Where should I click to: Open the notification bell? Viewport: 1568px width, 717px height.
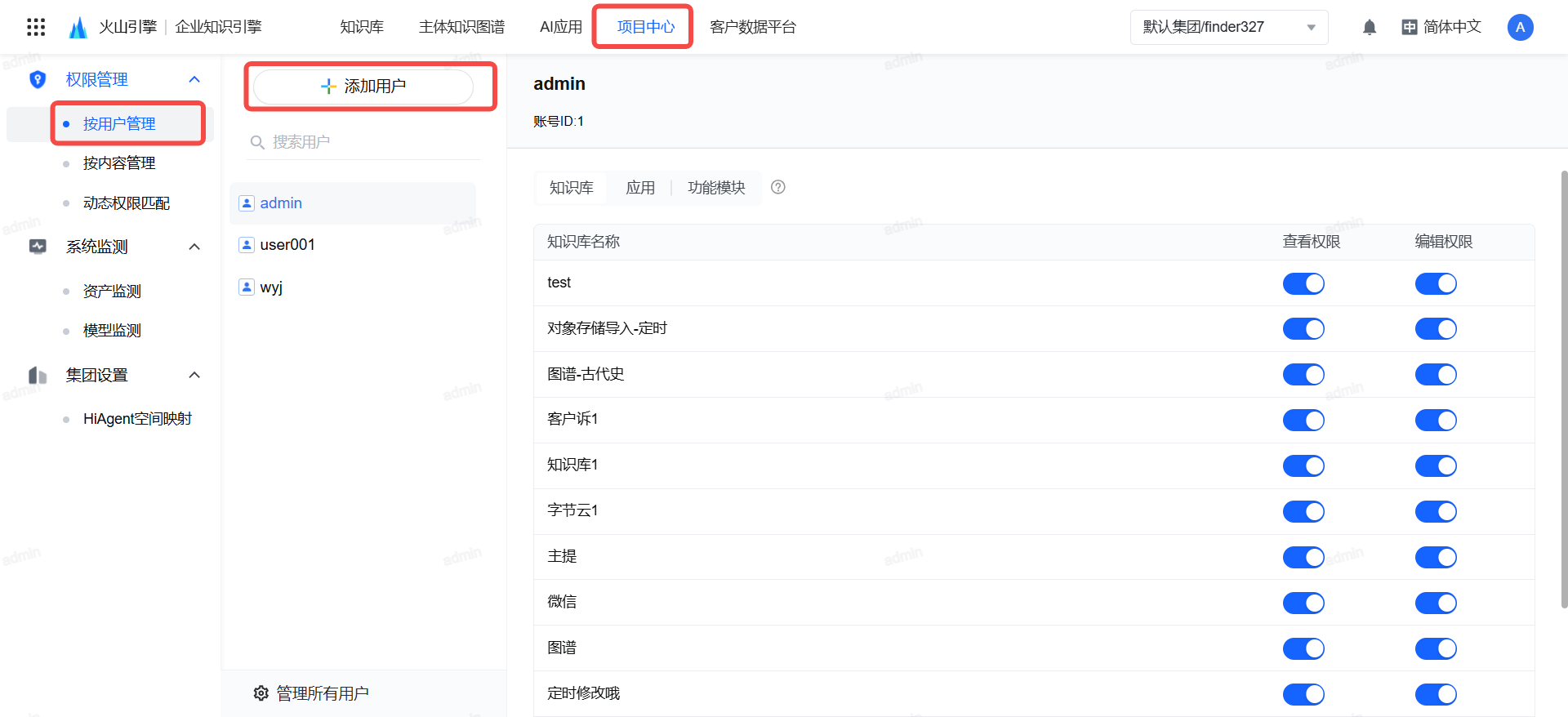[x=1370, y=27]
